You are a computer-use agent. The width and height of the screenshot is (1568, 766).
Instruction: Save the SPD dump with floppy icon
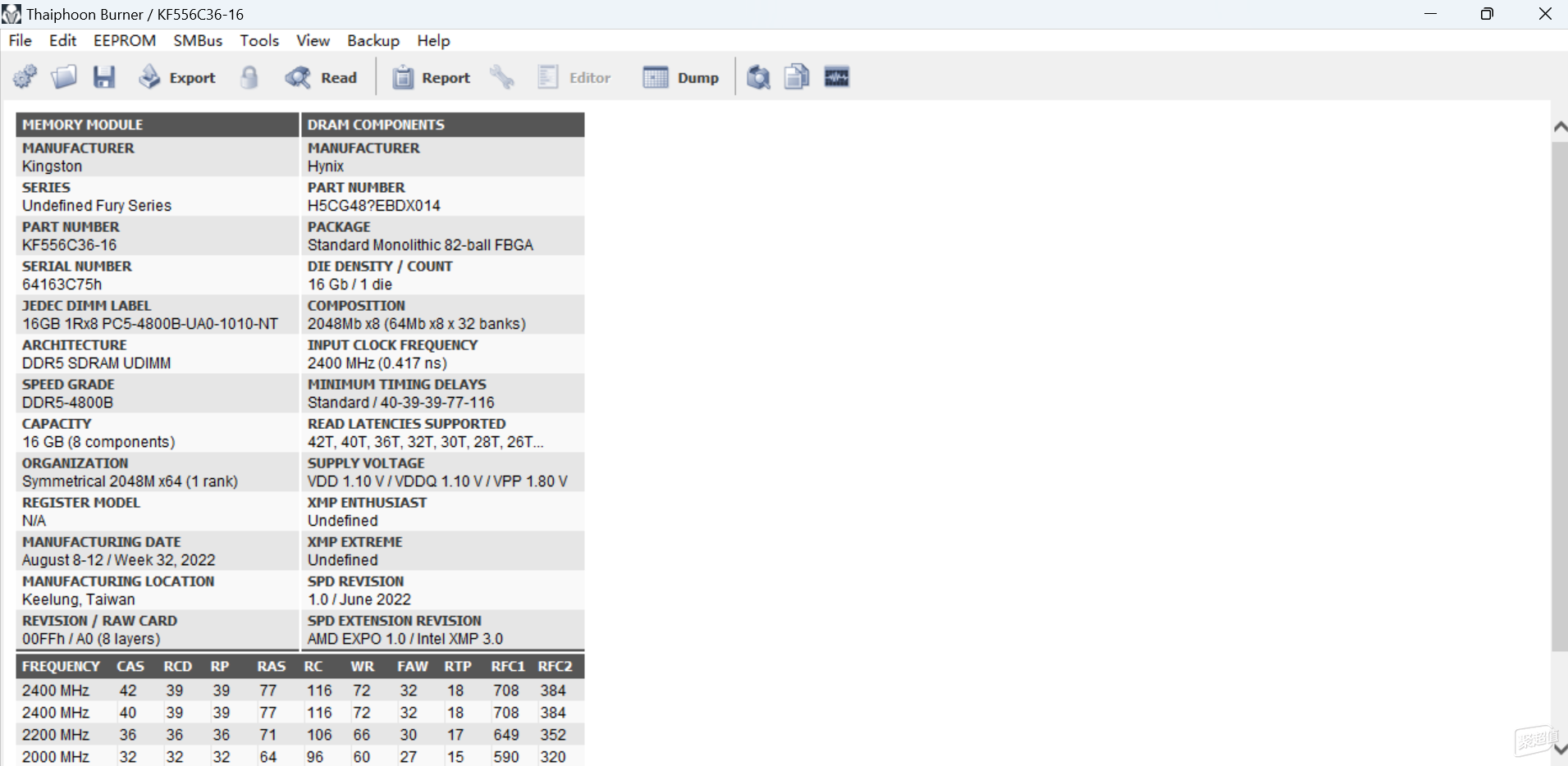103,77
